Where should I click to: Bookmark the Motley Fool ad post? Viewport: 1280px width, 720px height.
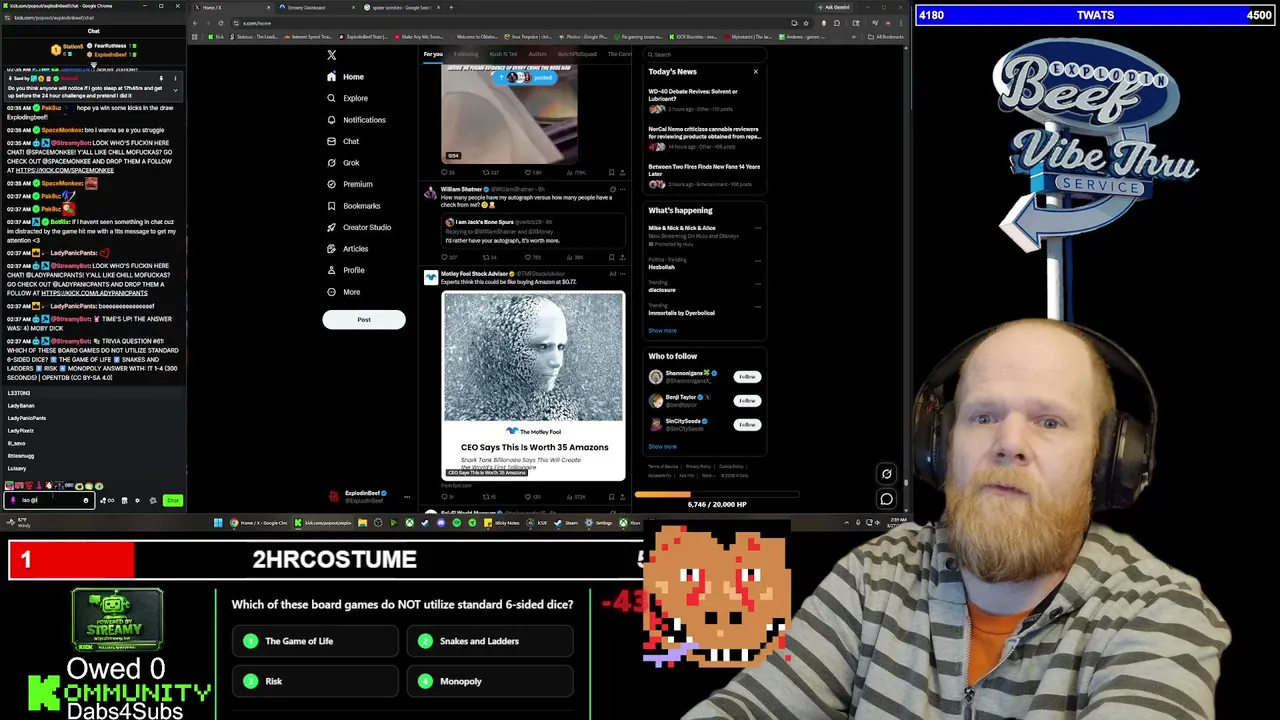tap(611, 496)
